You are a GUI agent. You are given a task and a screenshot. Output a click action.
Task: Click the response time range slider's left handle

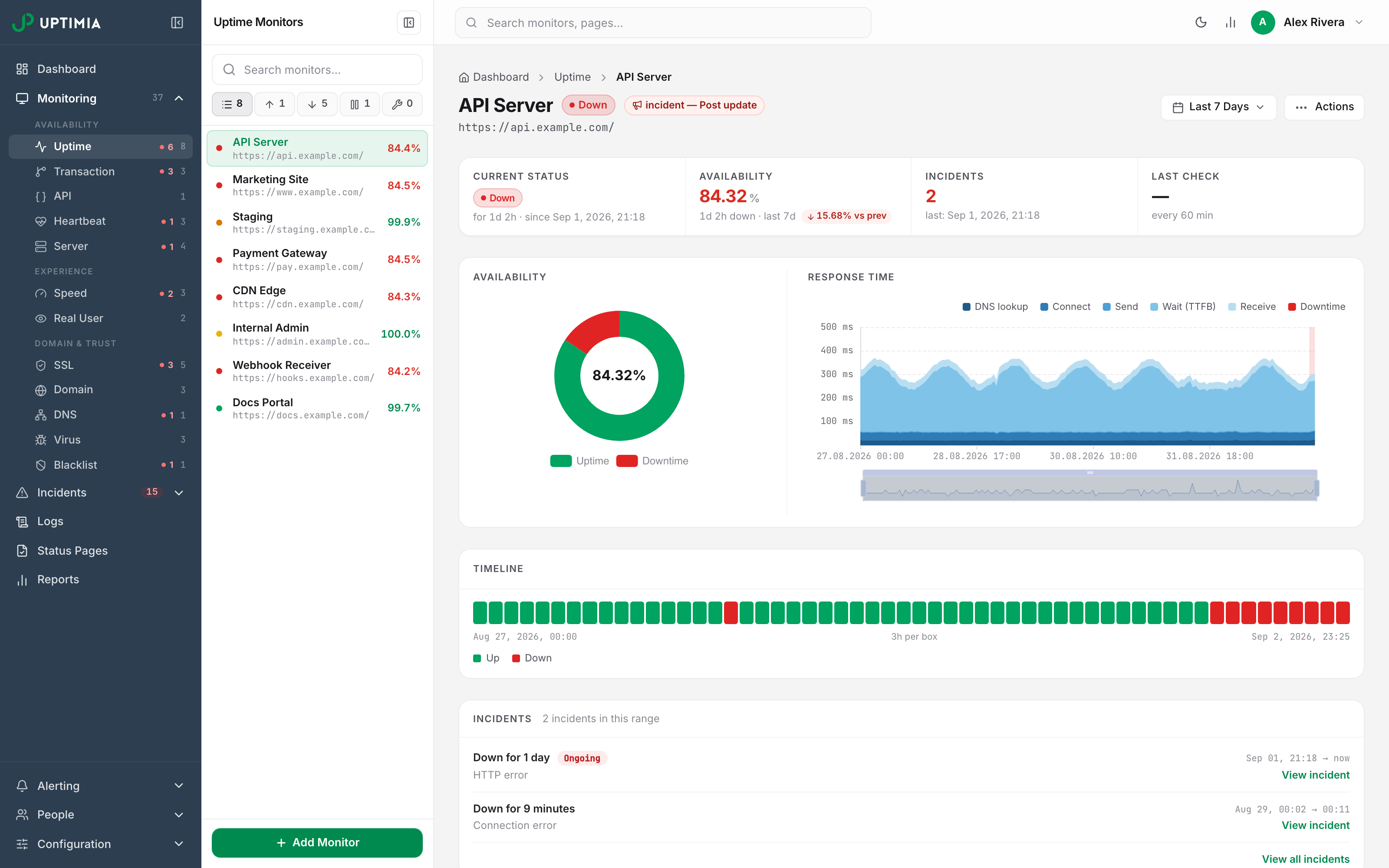[x=862, y=489]
